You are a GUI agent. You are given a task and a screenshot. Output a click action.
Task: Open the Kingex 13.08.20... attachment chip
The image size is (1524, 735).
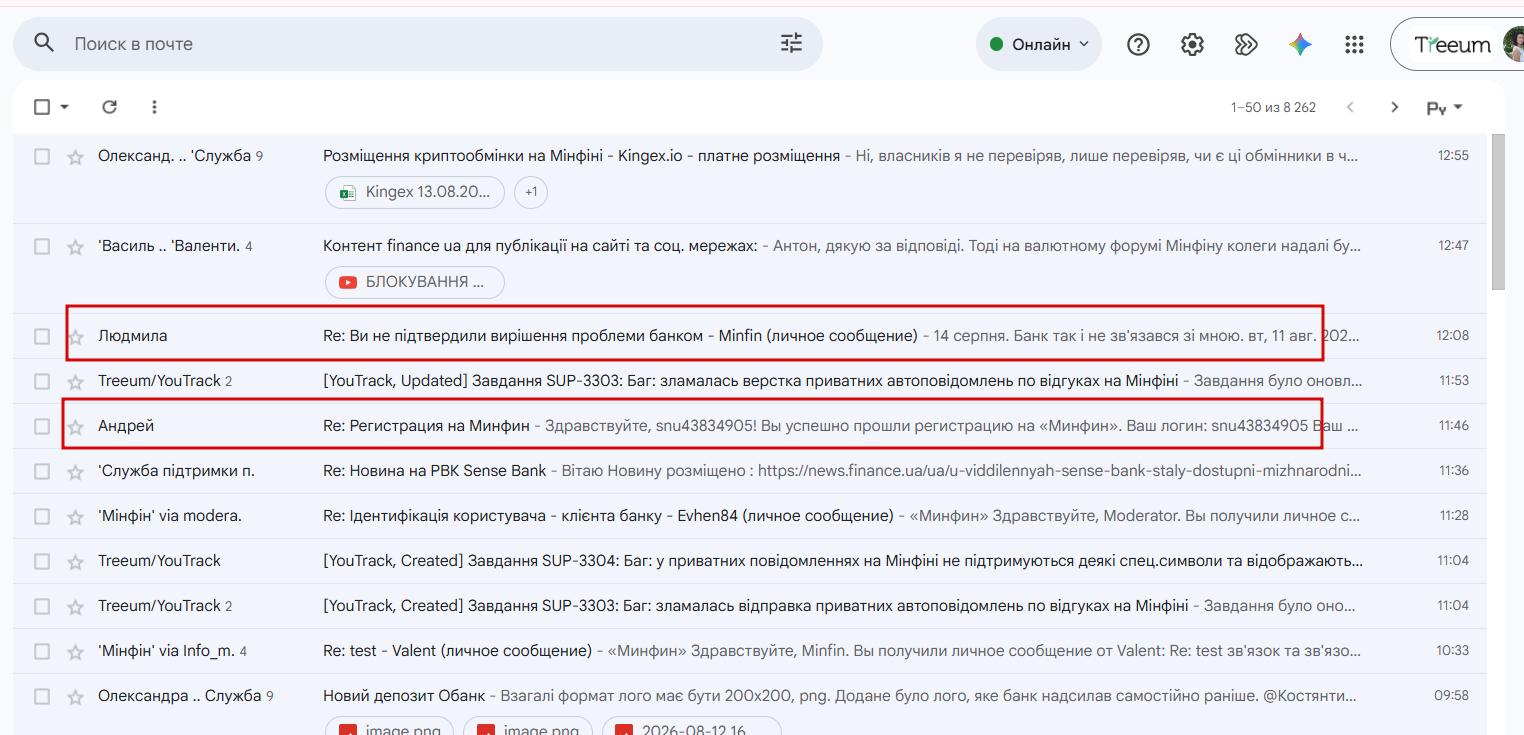[415, 192]
